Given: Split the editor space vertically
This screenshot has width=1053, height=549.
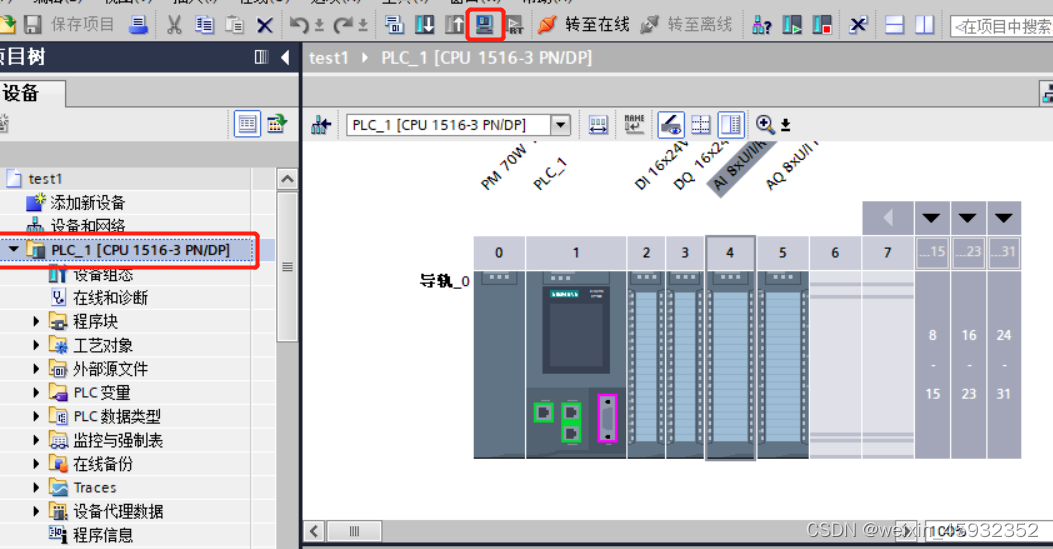Looking at the screenshot, I should coord(925,26).
